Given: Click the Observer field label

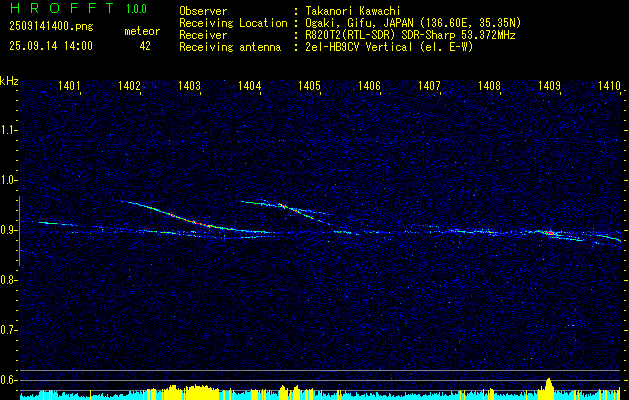Looking at the screenshot, I should pyautogui.click(x=203, y=11).
